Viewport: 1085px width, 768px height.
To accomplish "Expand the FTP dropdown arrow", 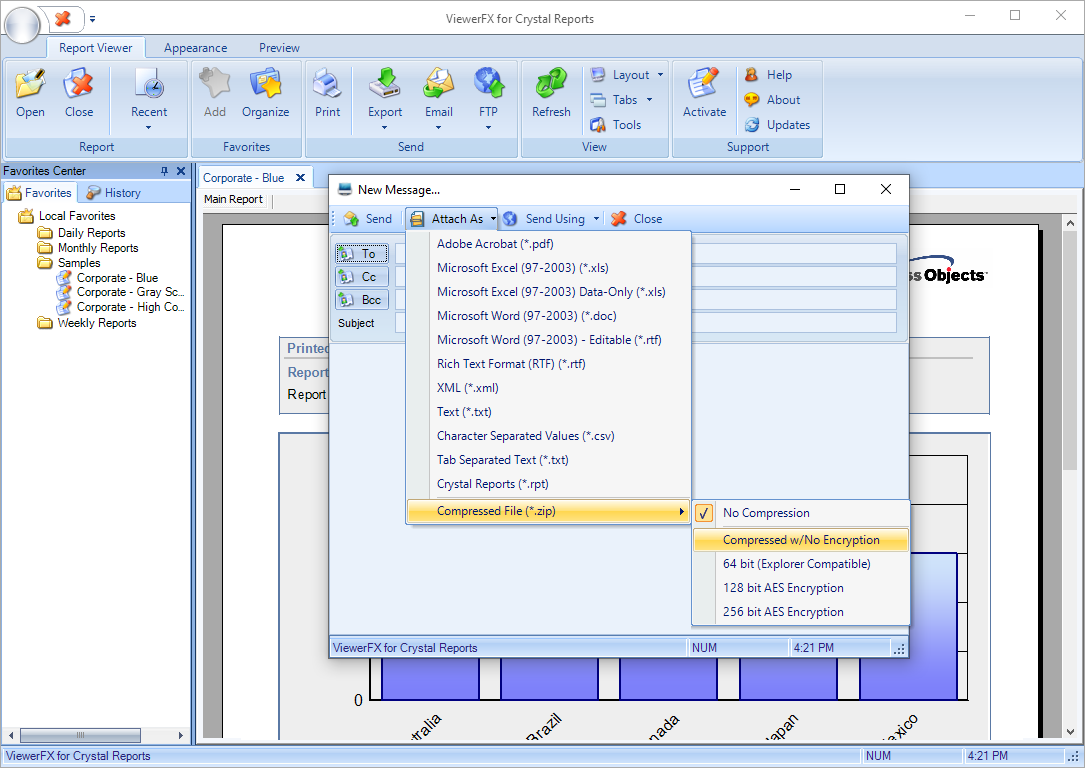I will pos(489,127).
